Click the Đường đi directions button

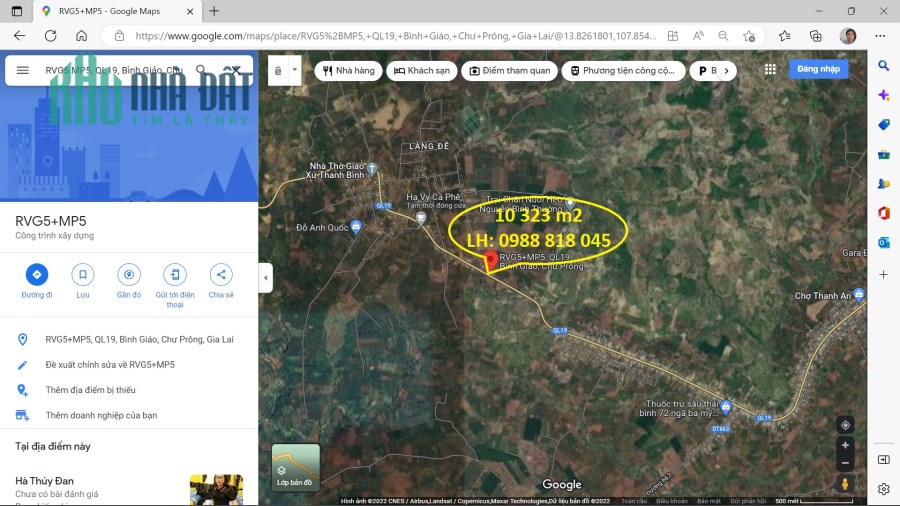point(37,275)
